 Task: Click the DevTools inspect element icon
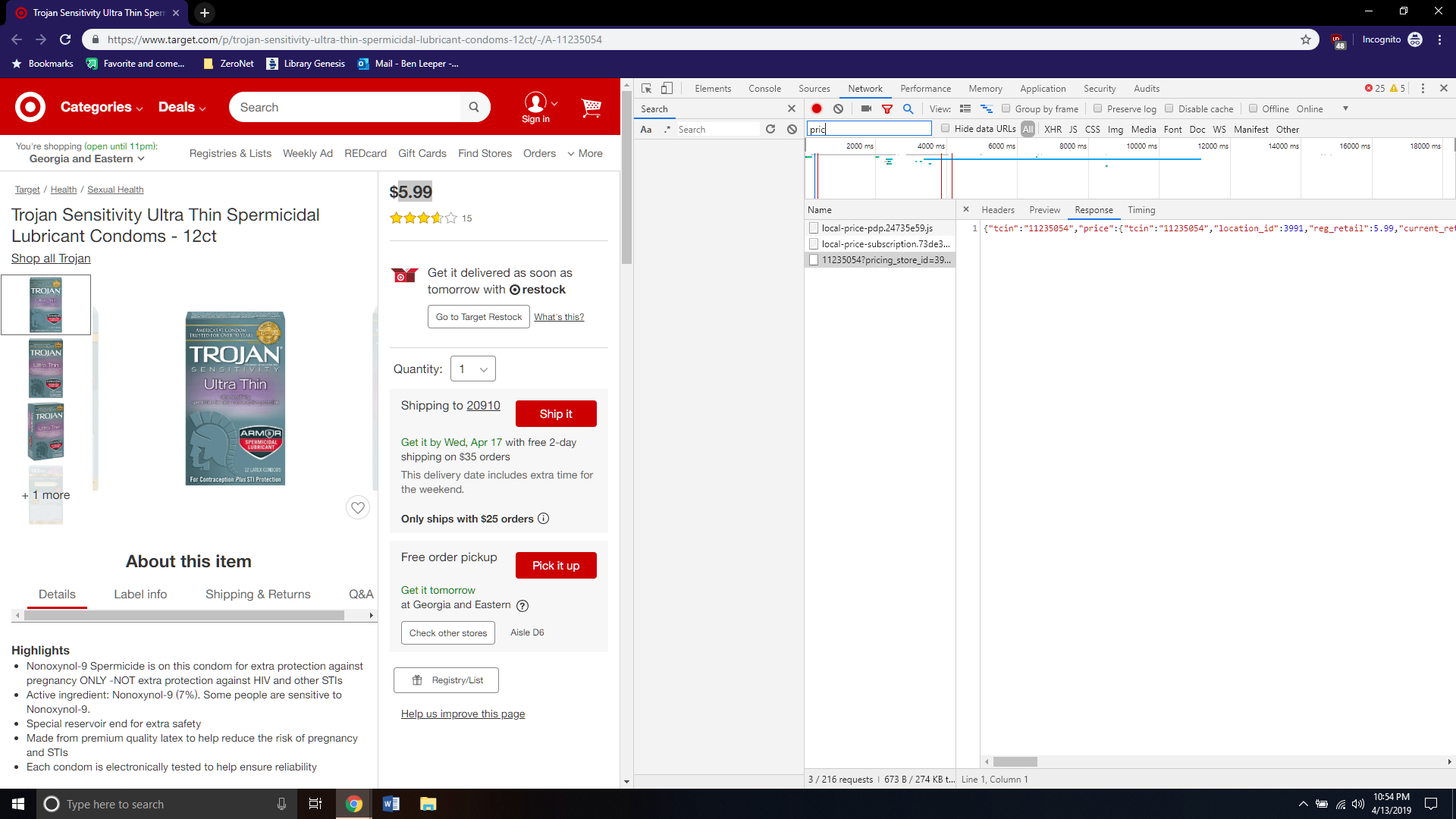pos(646,89)
